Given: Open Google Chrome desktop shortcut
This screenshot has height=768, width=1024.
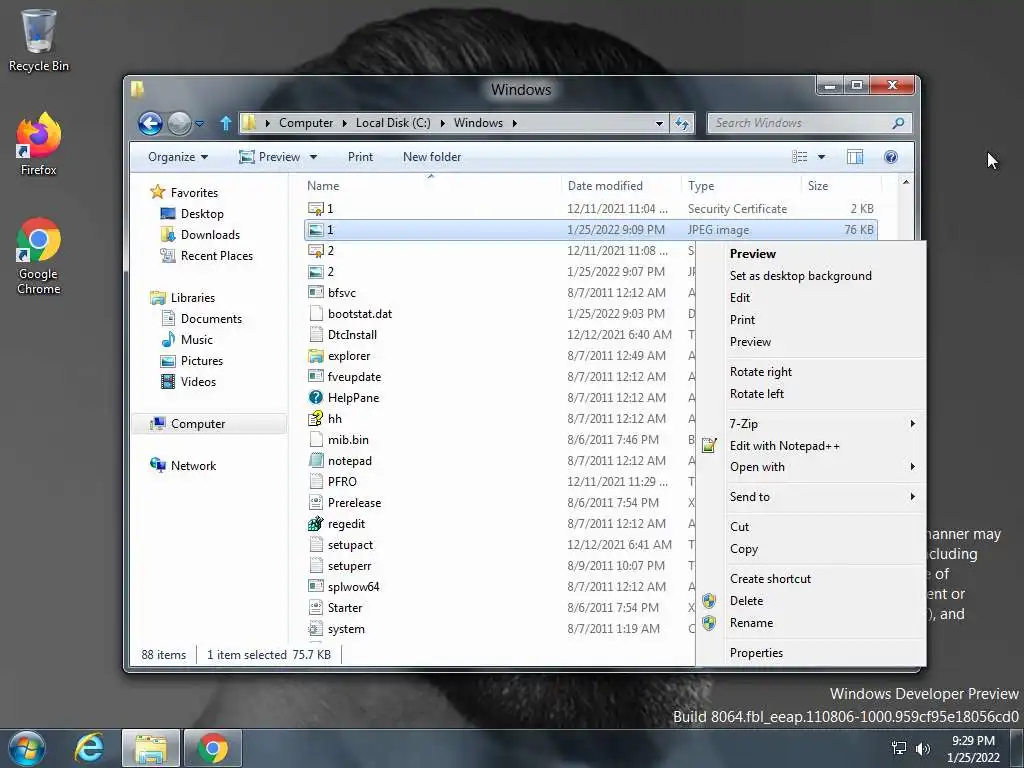Looking at the screenshot, I should point(38,256).
